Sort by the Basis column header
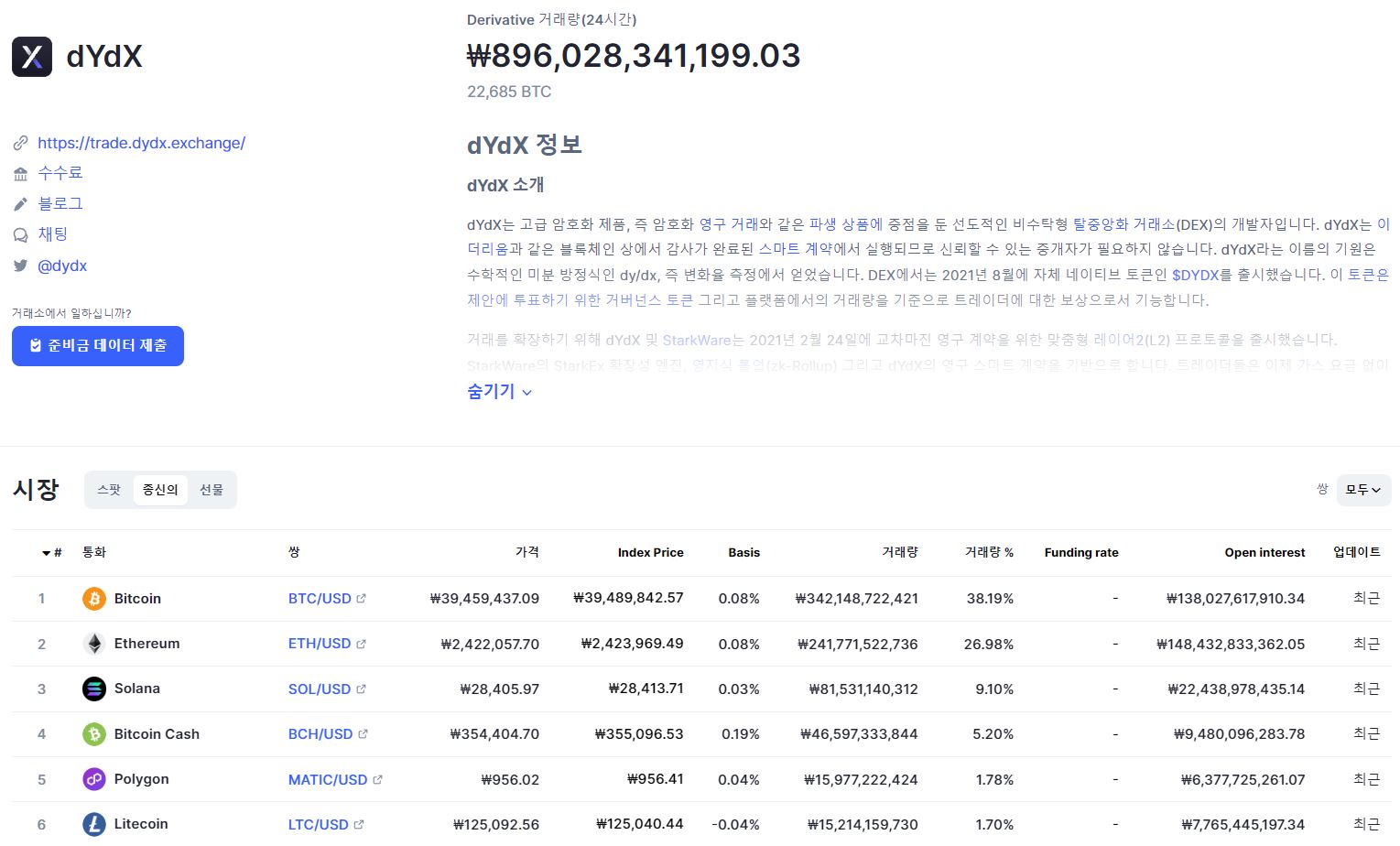 (743, 552)
